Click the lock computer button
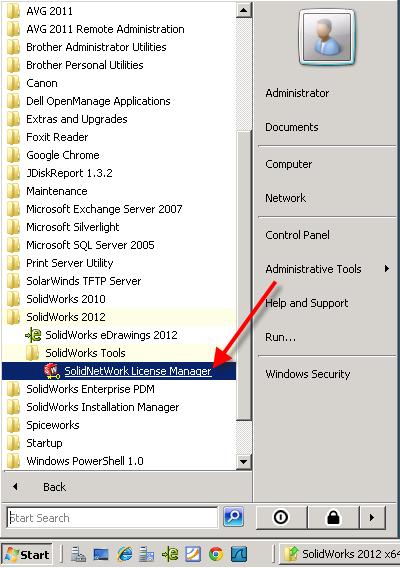Screen dimensions: 400x568 pyautogui.click(x=333, y=517)
